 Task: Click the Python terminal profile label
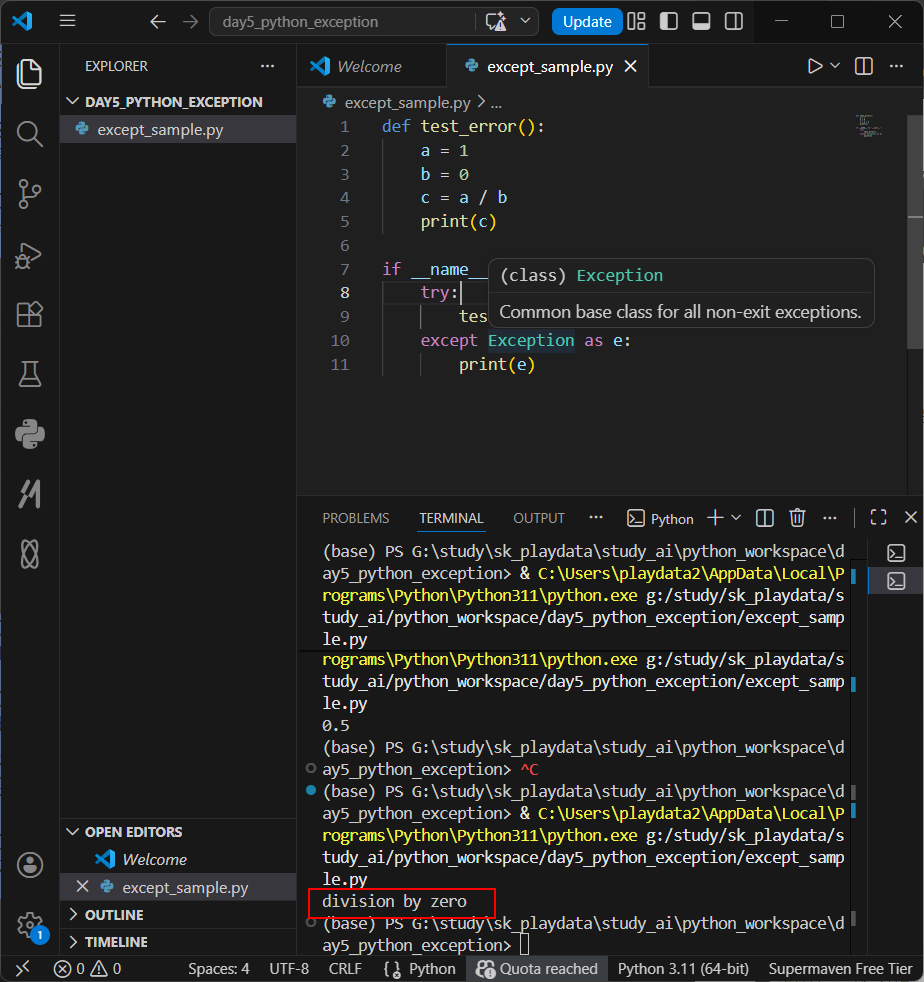click(x=660, y=519)
